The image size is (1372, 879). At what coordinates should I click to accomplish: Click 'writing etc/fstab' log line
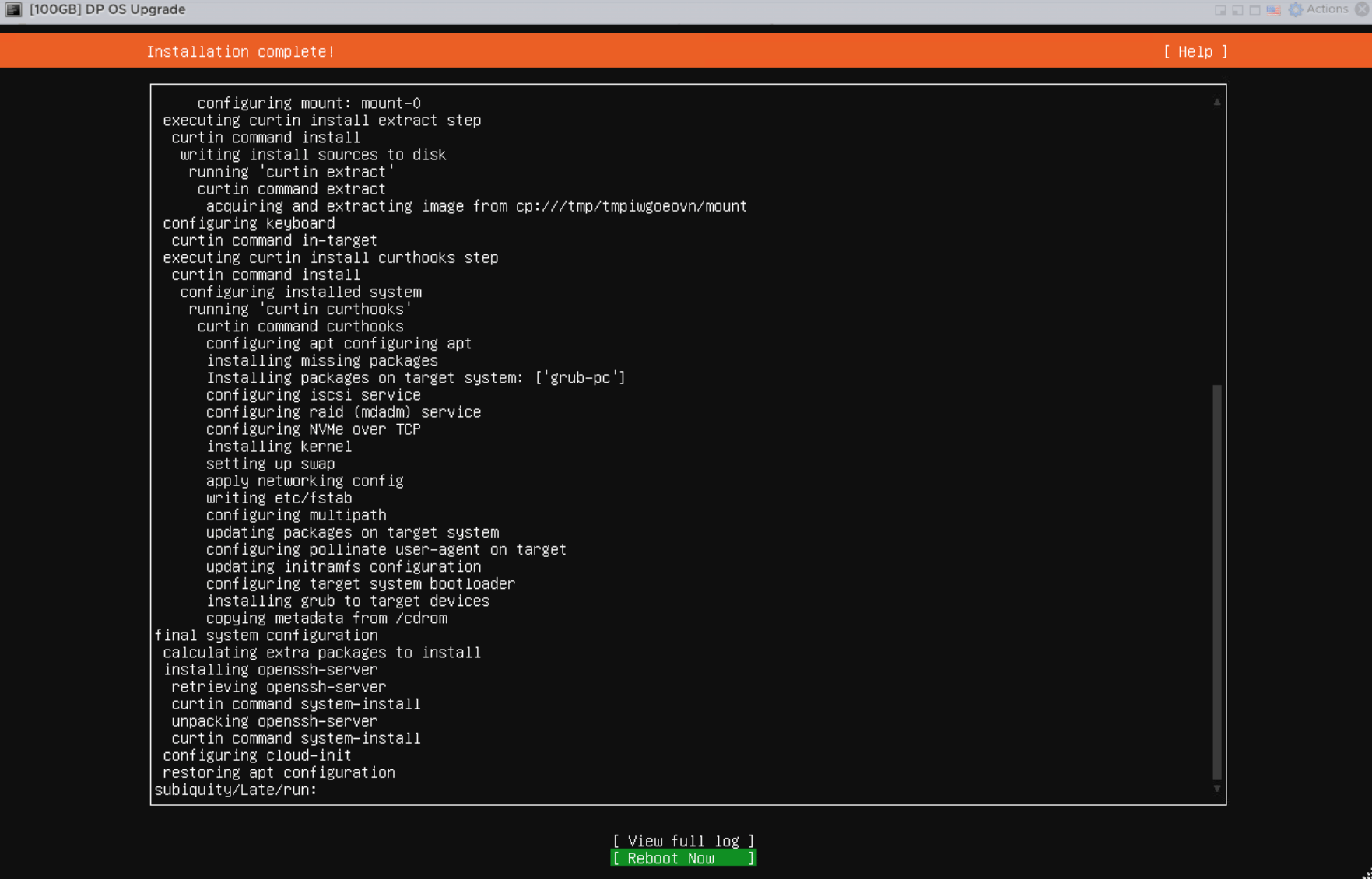pyautogui.click(x=279, y=498)
